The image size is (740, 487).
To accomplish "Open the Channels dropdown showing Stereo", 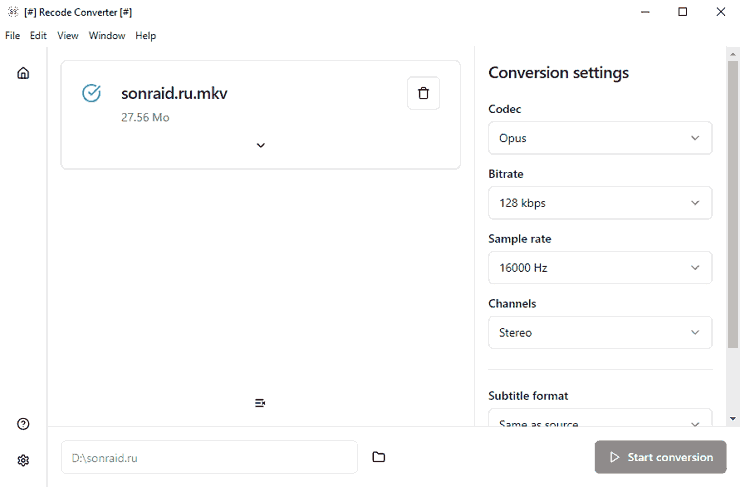I will tap(600, 332).
